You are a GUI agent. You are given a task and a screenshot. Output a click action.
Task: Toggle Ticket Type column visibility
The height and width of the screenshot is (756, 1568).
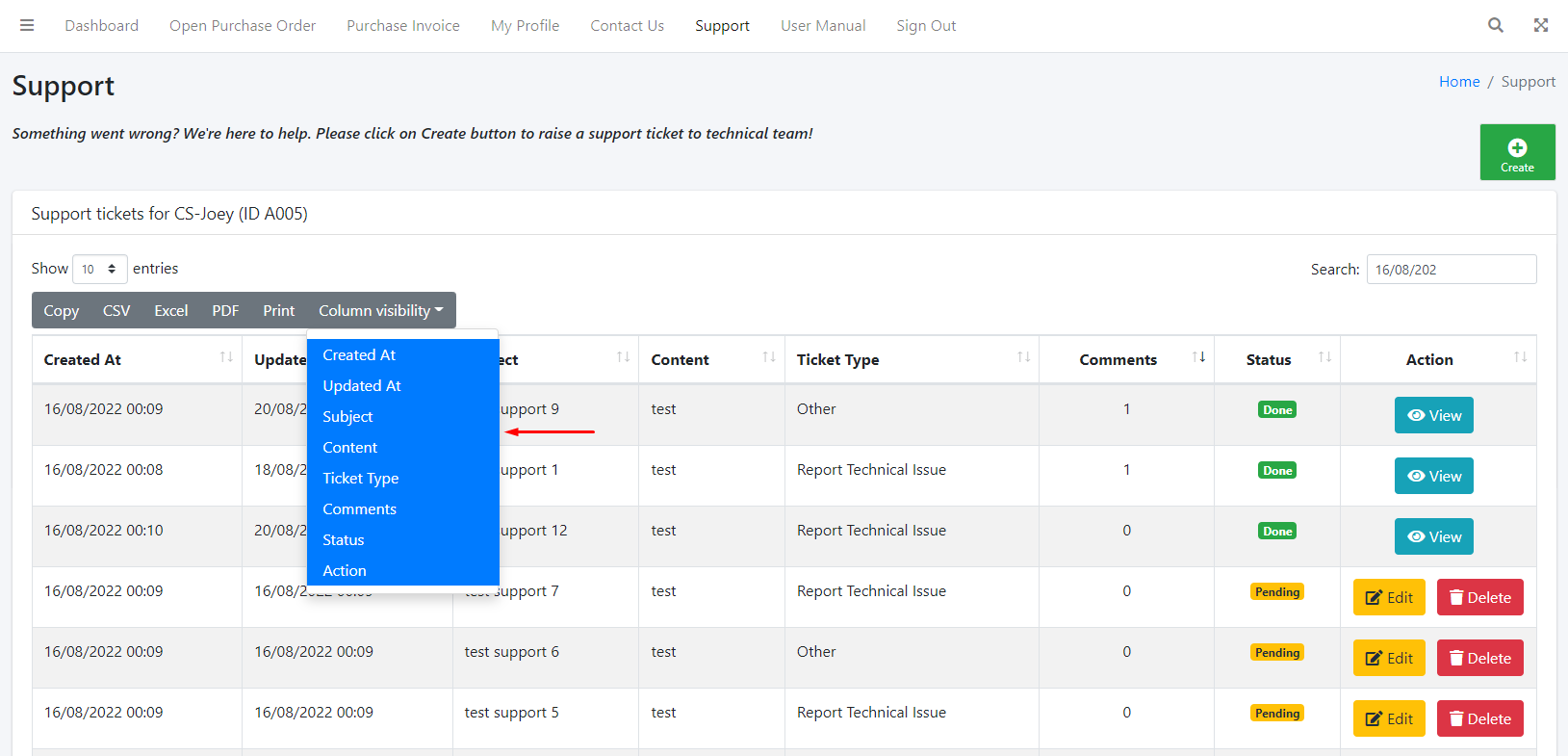pyautogui.click(x=361, y=479)
